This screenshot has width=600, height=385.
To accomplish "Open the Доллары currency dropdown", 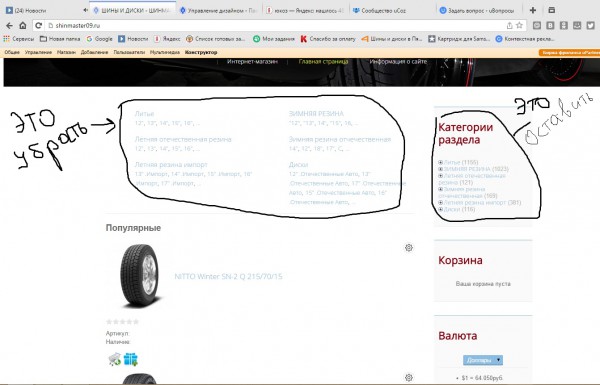I will tap(483, 360).
